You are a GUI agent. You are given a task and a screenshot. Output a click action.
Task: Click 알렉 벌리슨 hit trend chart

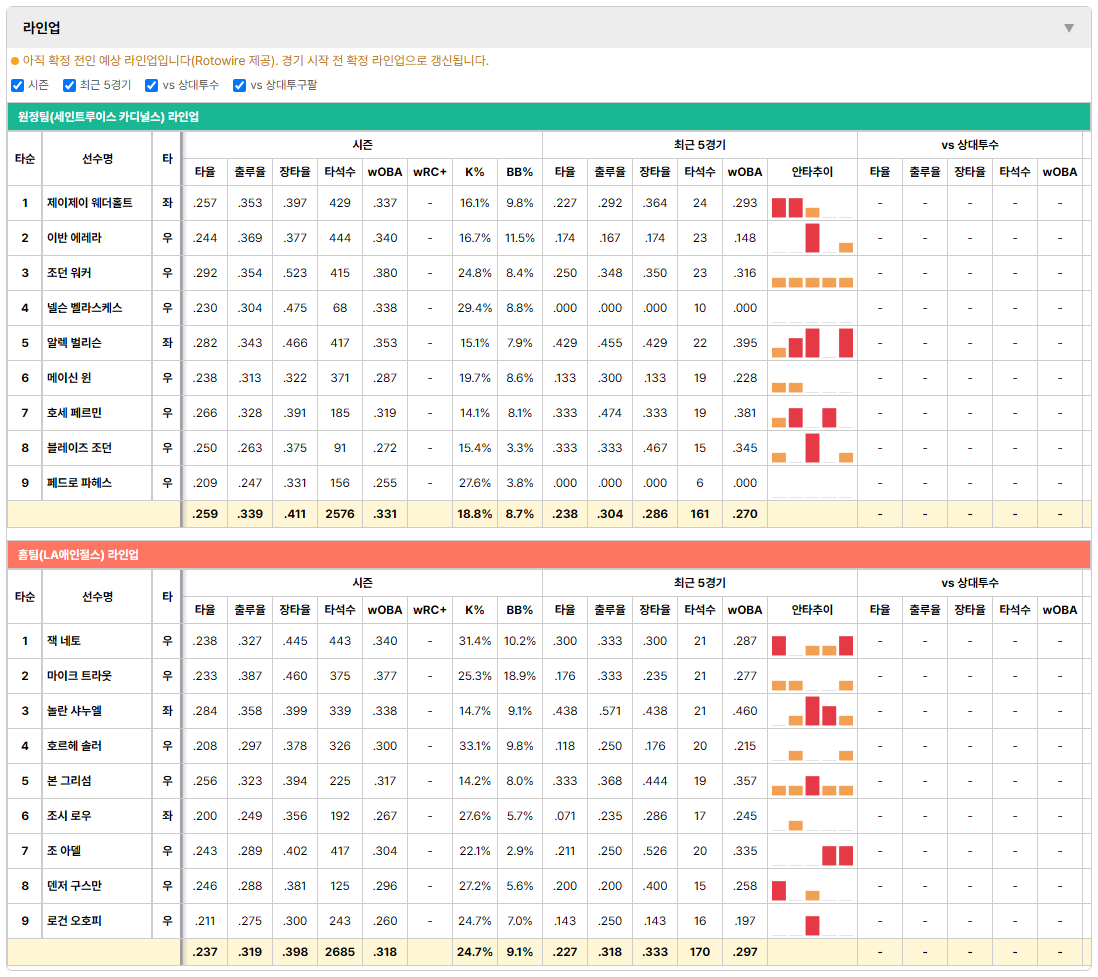pyautogui.click(x=812, y=343)
